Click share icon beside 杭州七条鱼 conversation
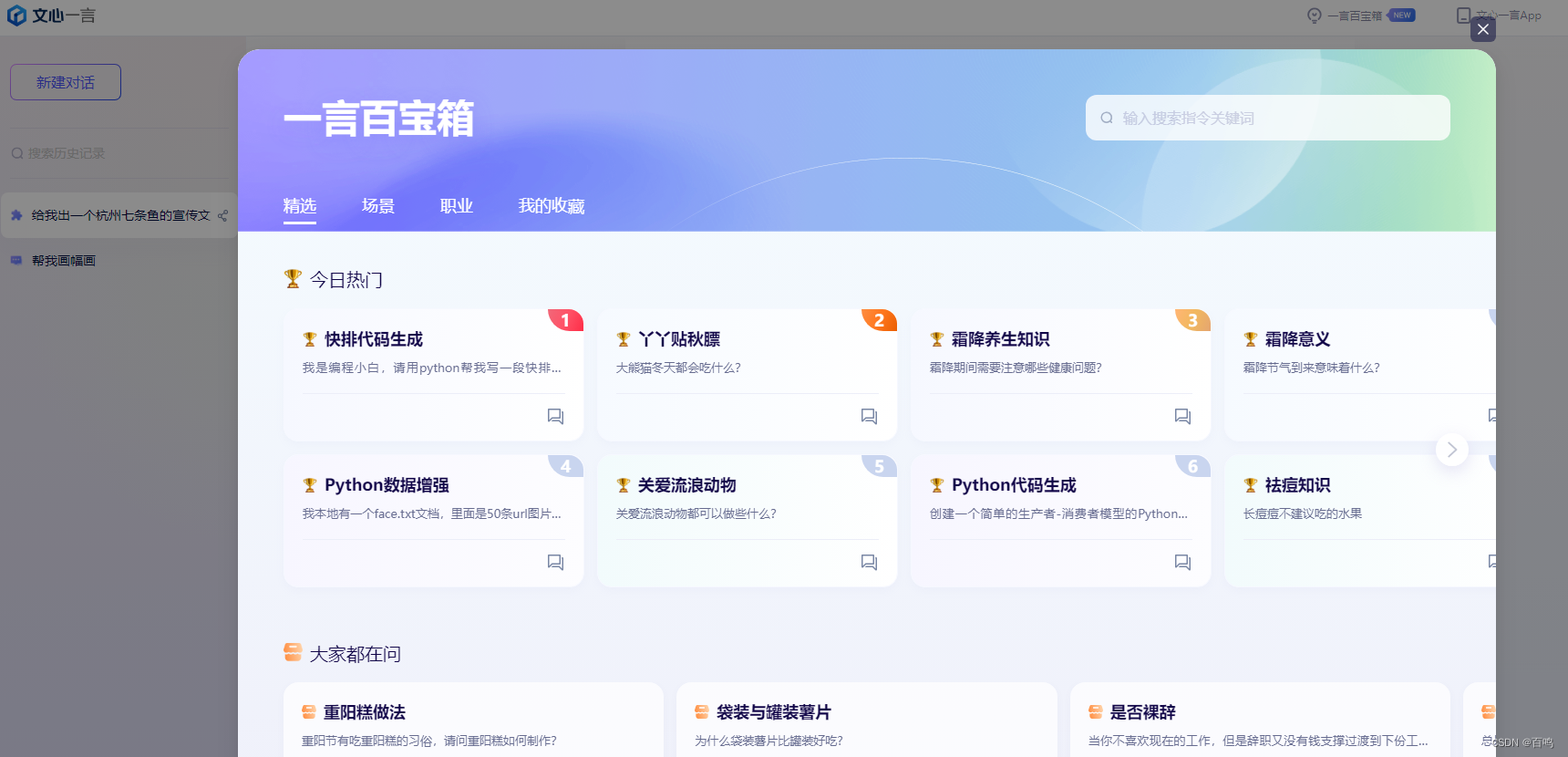 click(222, 216)
